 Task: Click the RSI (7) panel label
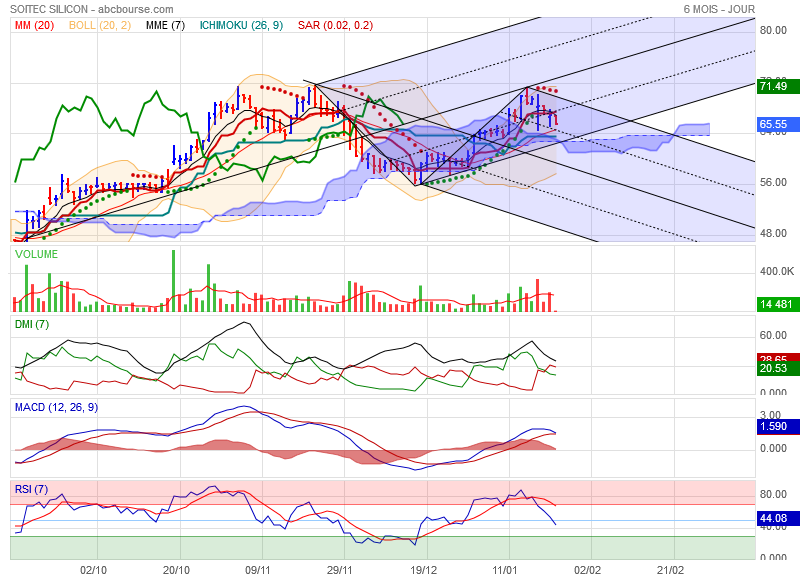[x=31, y=489]
